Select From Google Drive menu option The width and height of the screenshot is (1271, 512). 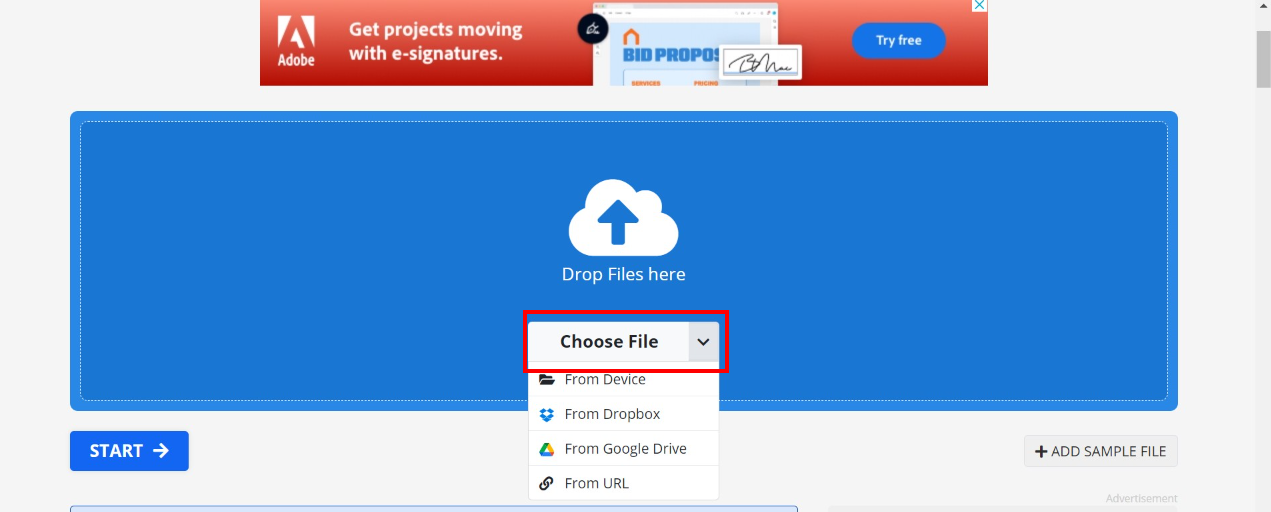623,448
